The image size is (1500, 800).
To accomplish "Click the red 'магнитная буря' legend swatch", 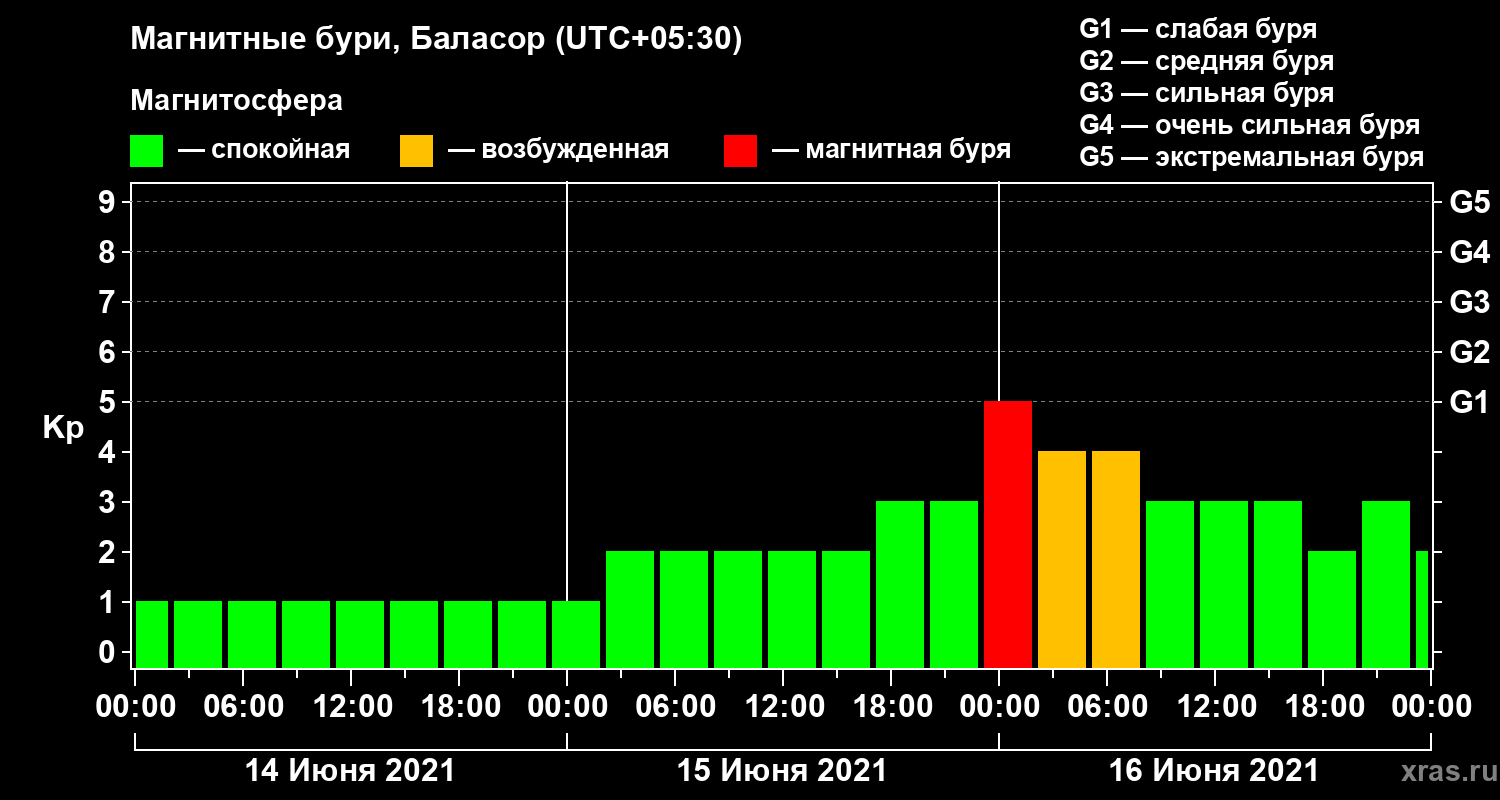I will (741, 151).
